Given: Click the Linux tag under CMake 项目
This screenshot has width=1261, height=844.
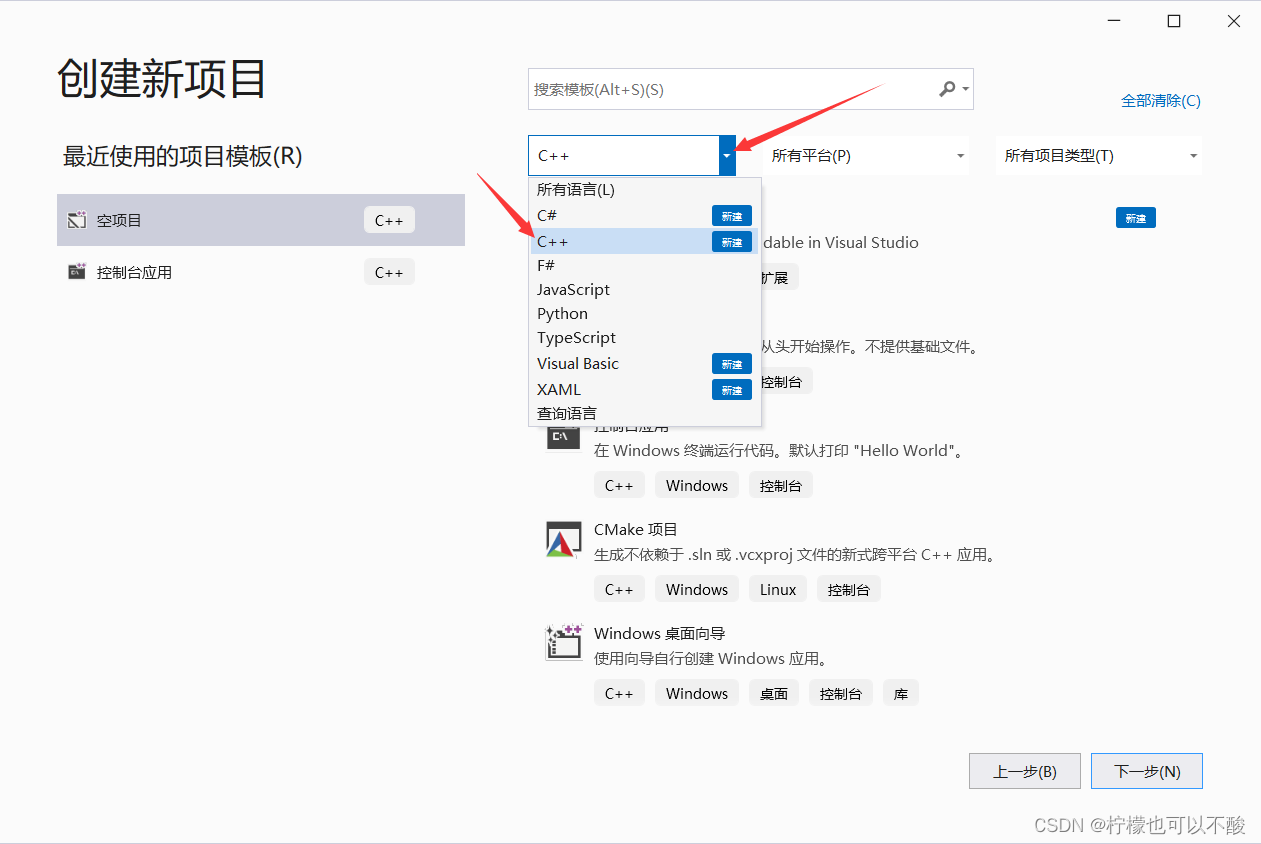Looking at the screenshot, I should (777, 589).
